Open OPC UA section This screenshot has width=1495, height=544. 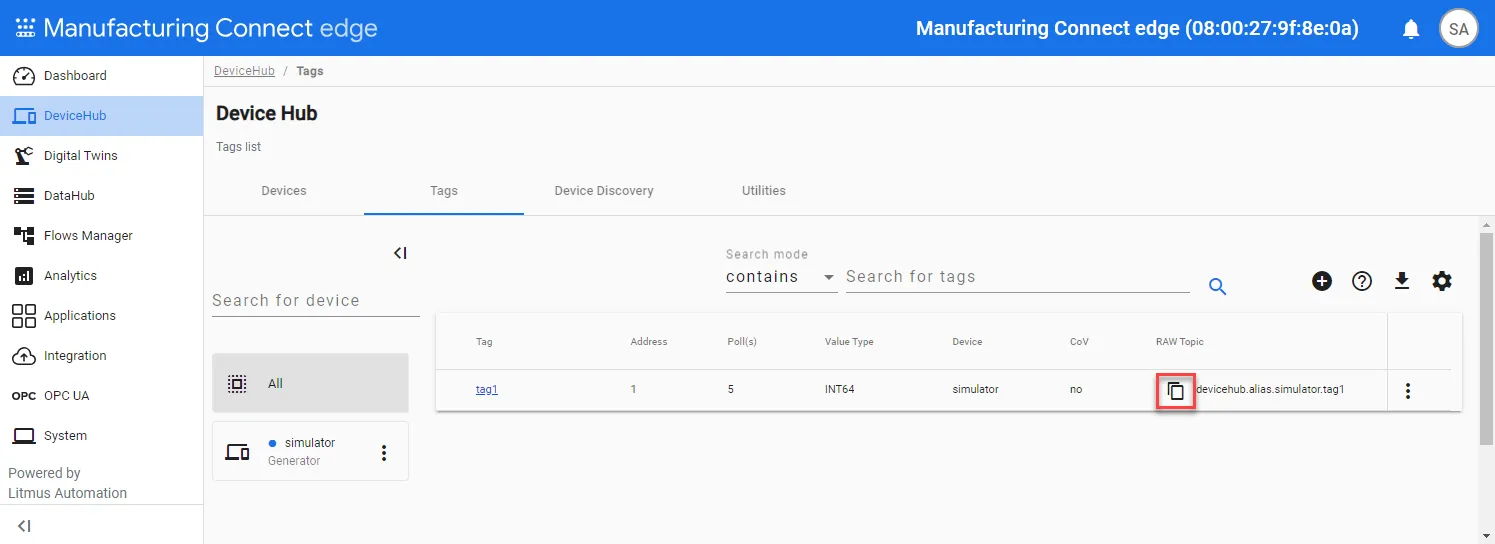(x=101, y=396)
